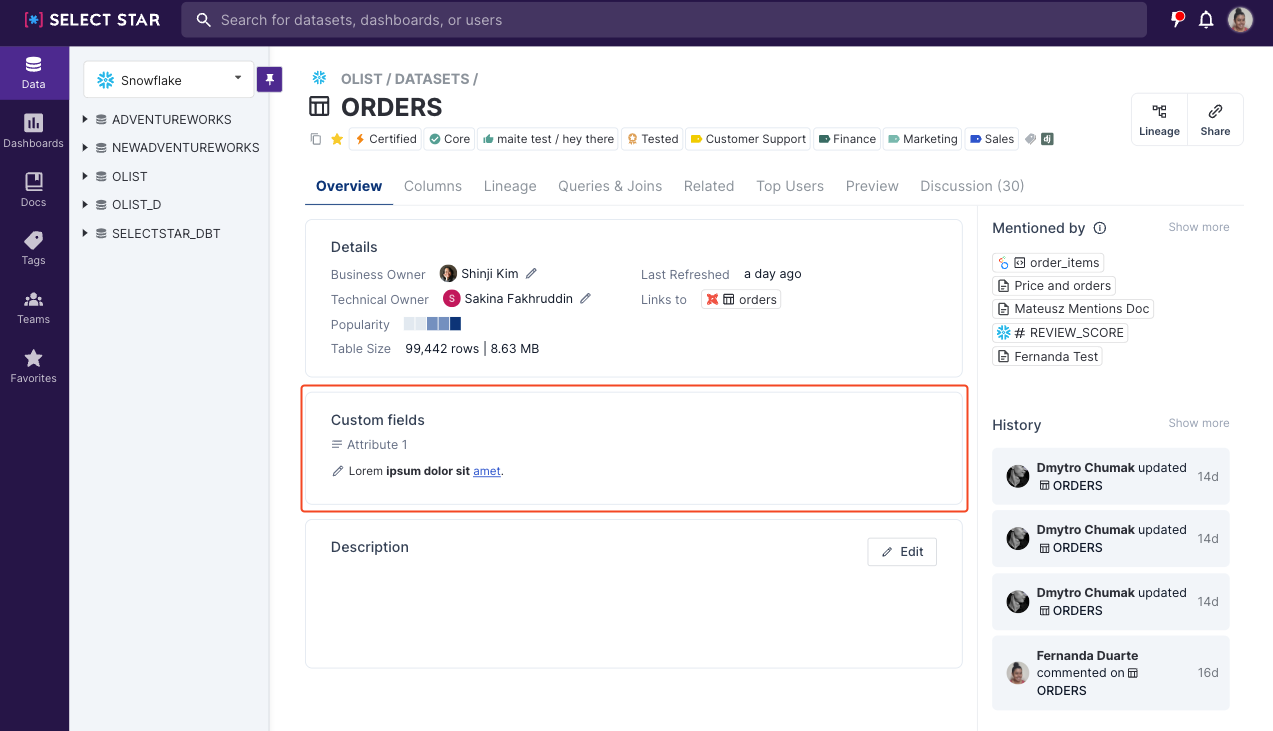
Task: Toggle the sidebar pin button
Action: tap(269, 79)
